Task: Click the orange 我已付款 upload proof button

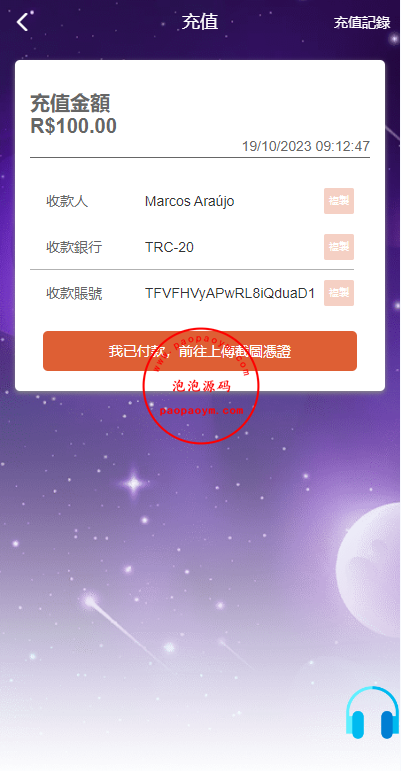Action: [x=200, y=351]
